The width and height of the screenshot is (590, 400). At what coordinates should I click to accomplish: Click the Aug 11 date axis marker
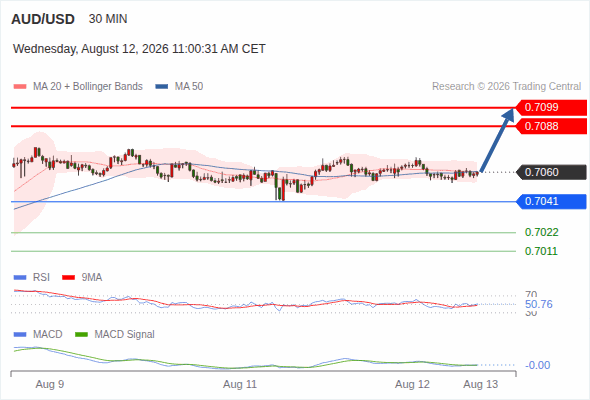240,385
